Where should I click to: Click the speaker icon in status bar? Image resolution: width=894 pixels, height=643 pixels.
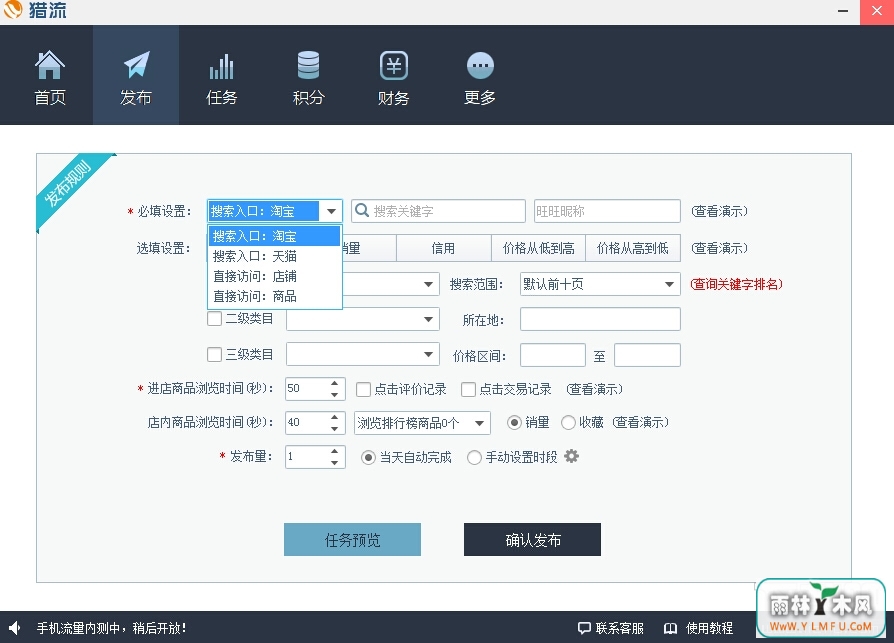coord(15,628)
